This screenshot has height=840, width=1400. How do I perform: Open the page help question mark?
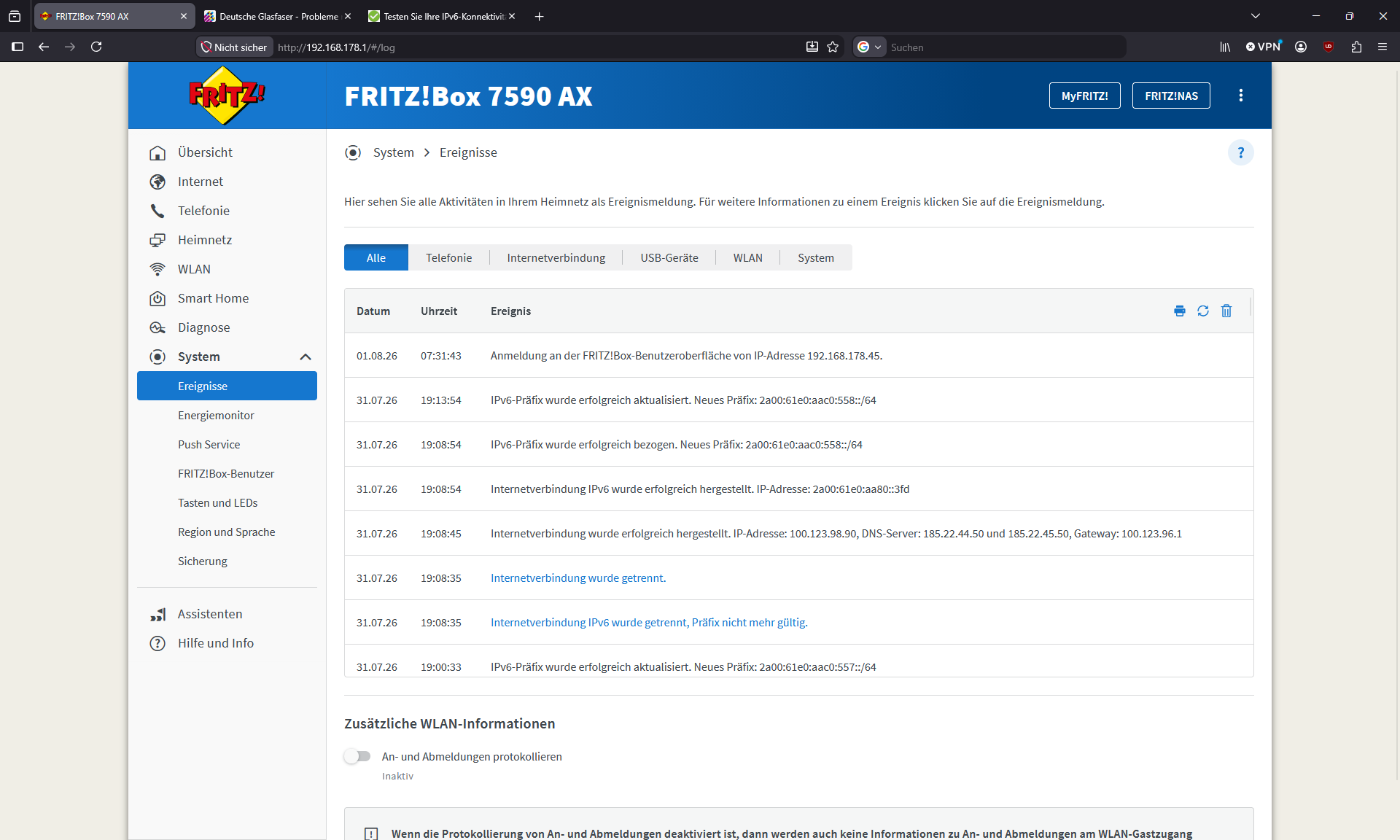click(x=1240, y=152)
